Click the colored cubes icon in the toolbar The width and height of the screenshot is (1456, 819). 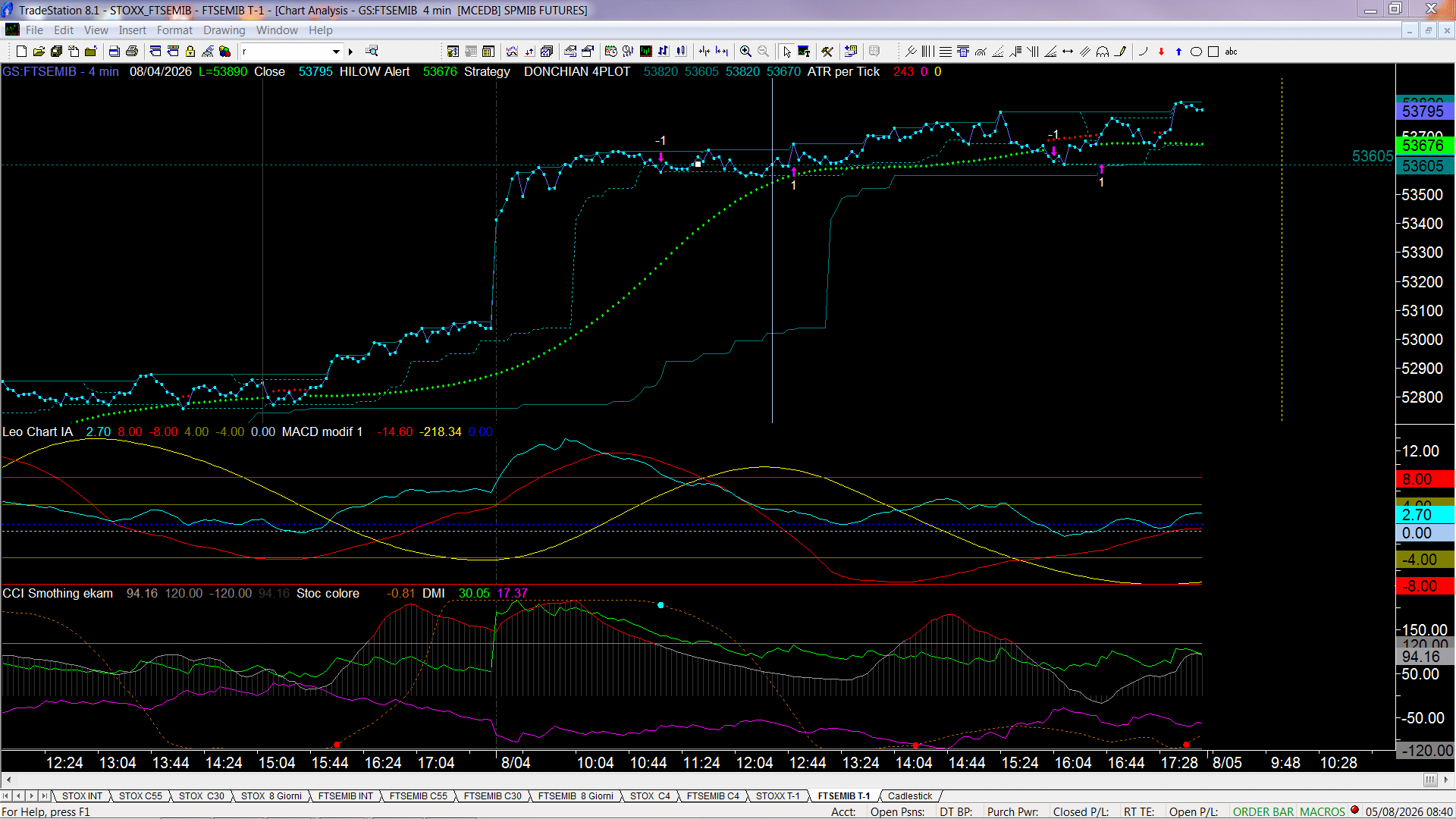pos(225,52)
